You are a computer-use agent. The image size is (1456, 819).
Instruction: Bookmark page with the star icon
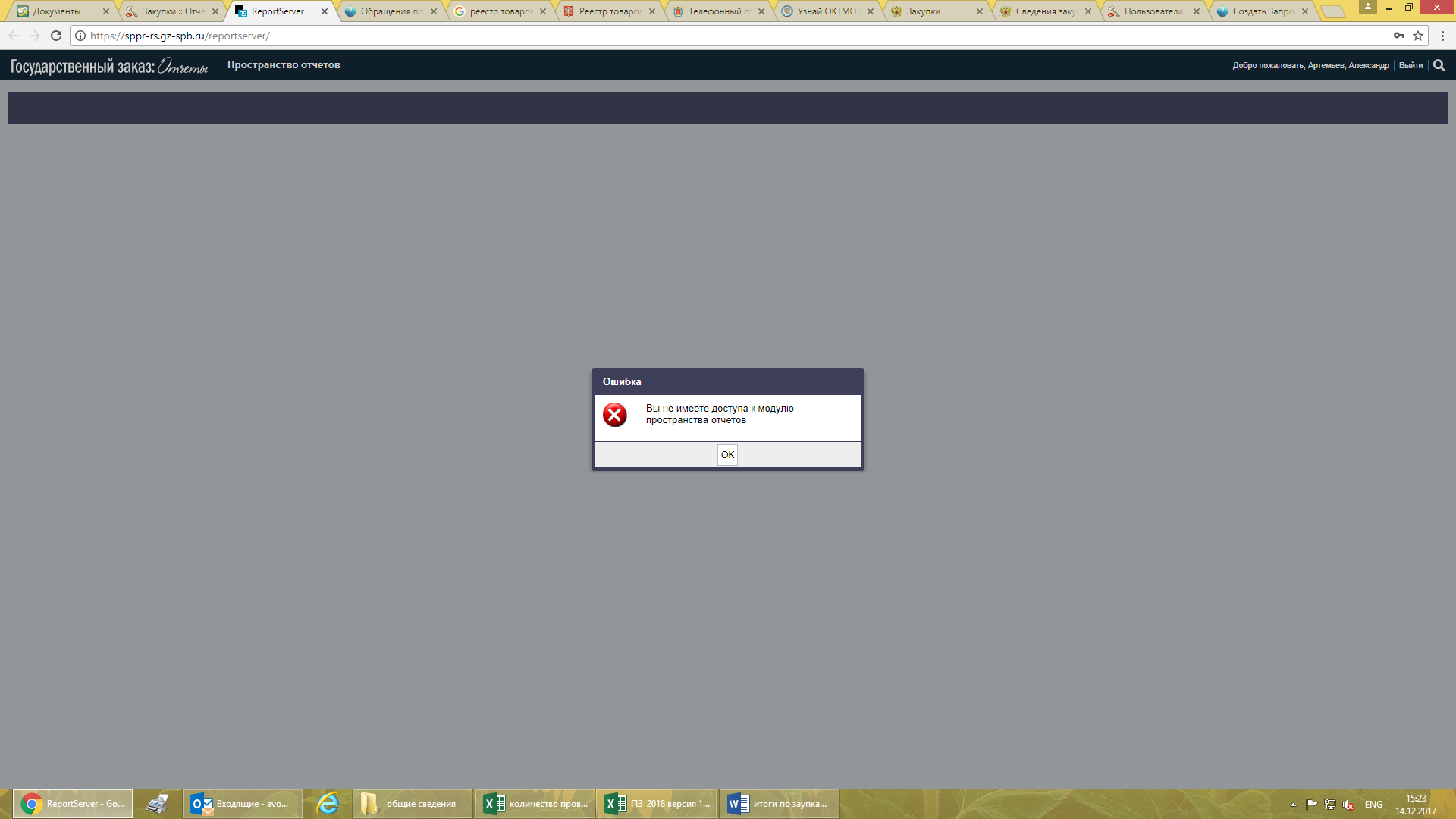point(1418,36)
